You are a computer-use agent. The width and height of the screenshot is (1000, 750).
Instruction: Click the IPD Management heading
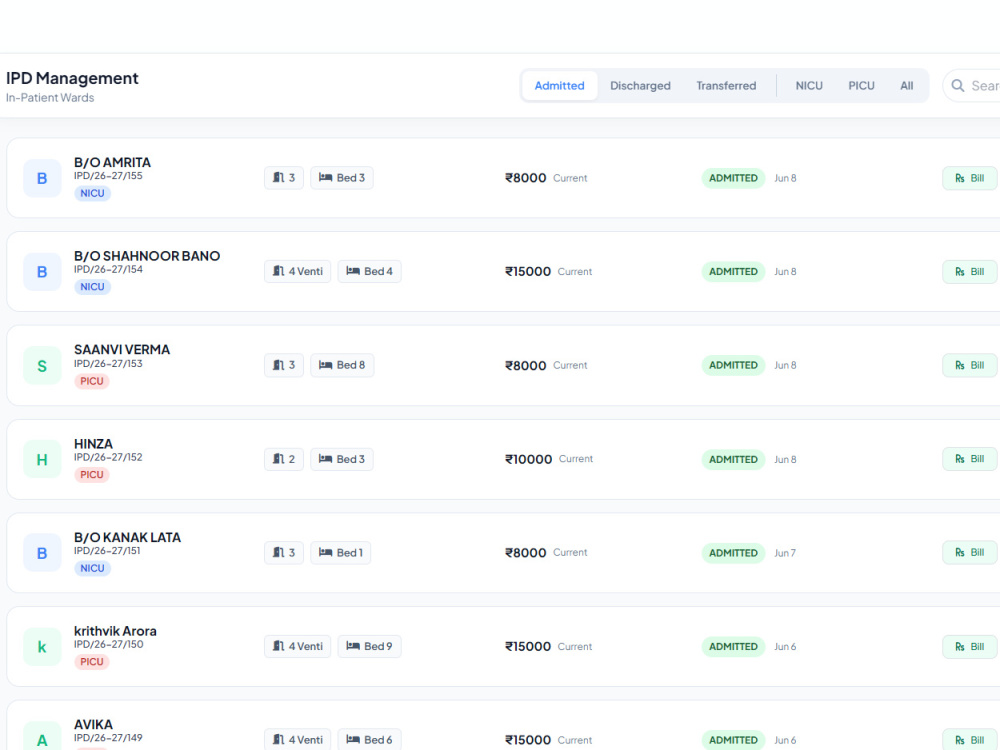(72, 78)
